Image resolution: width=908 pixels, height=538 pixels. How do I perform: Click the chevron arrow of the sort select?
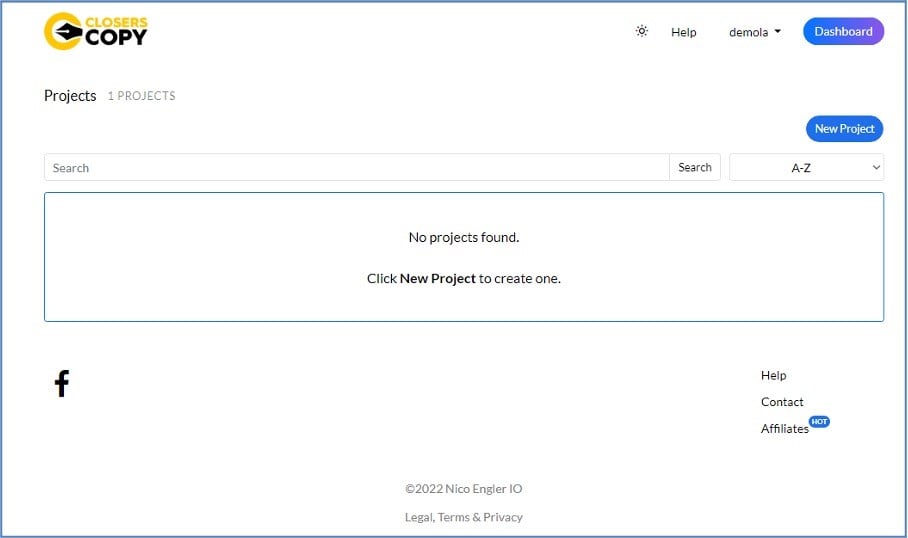pos(876,167)
